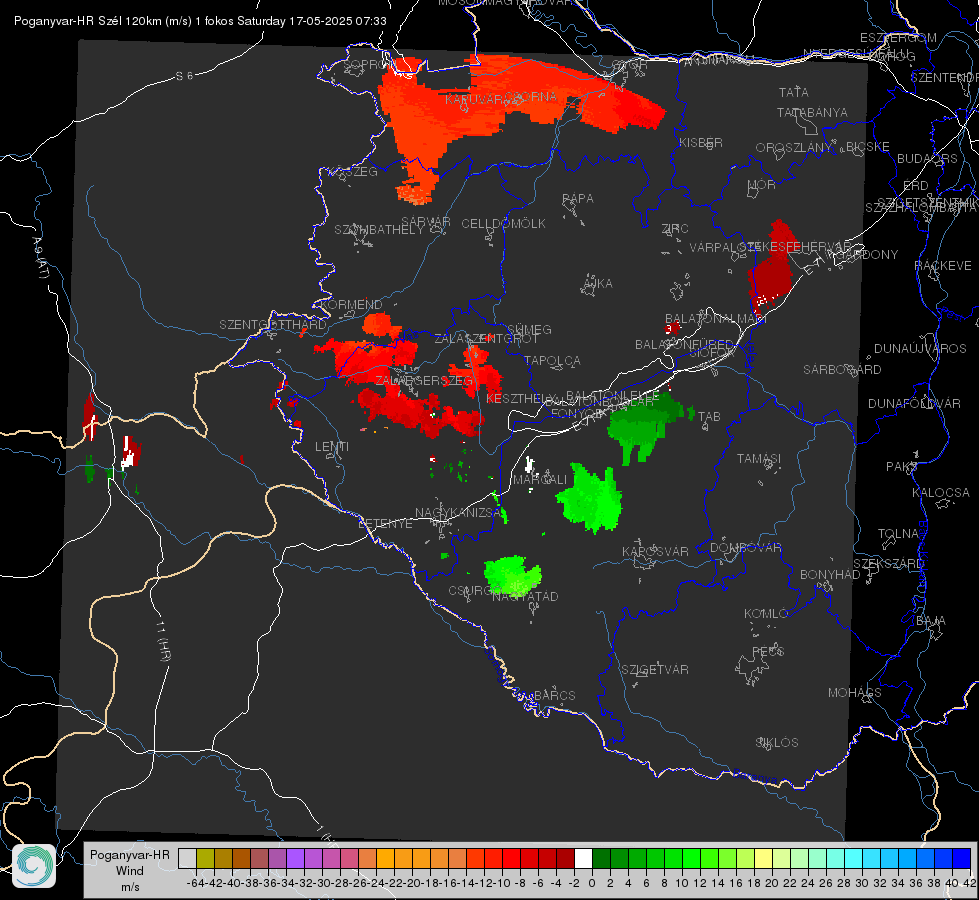
Task: Click the purple -34 to -32 legend swatch
Action: (x=295, y=858)
